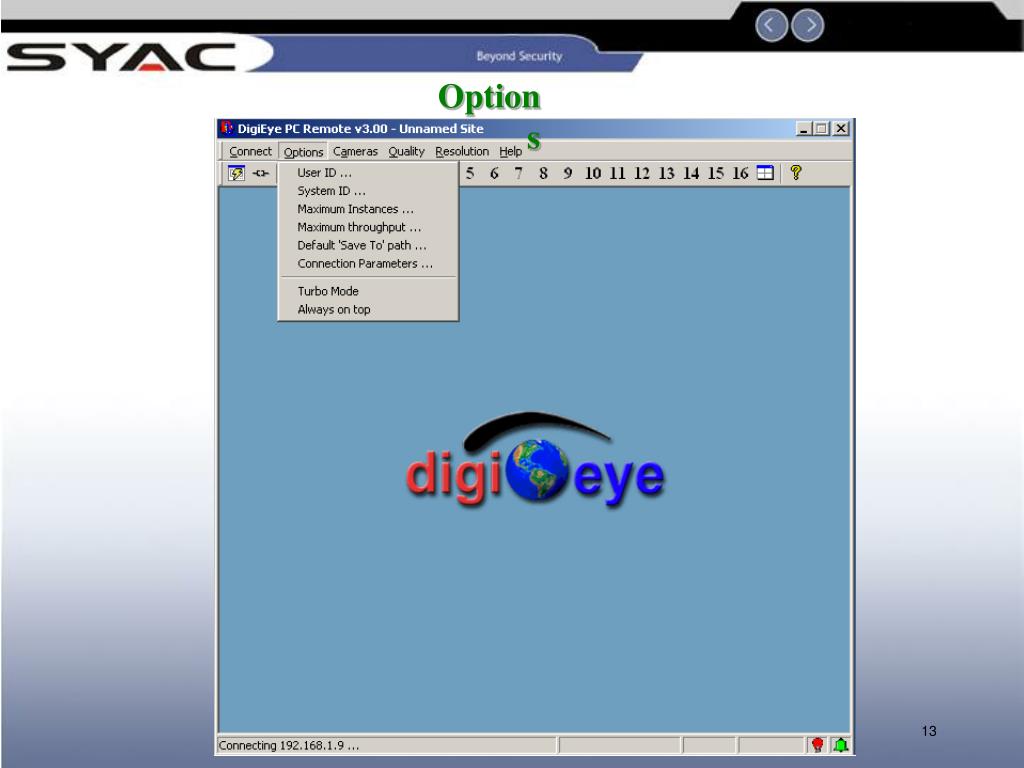1024x768 pixels.
Task: Open the Cameras menu
Action: click(355, 152)
